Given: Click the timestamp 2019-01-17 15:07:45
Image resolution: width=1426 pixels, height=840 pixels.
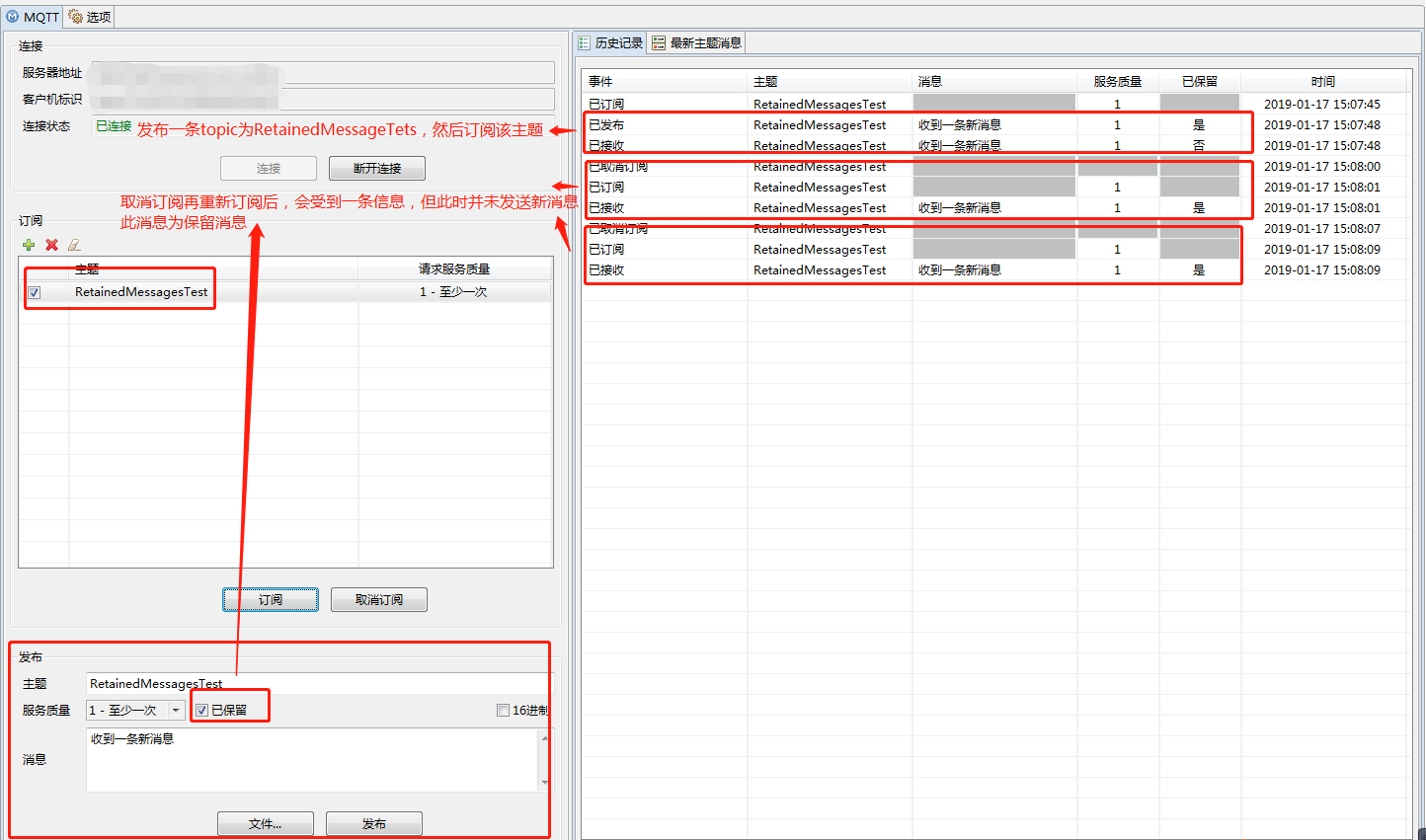Looking at the screenshot, I should click(1322, 104).
